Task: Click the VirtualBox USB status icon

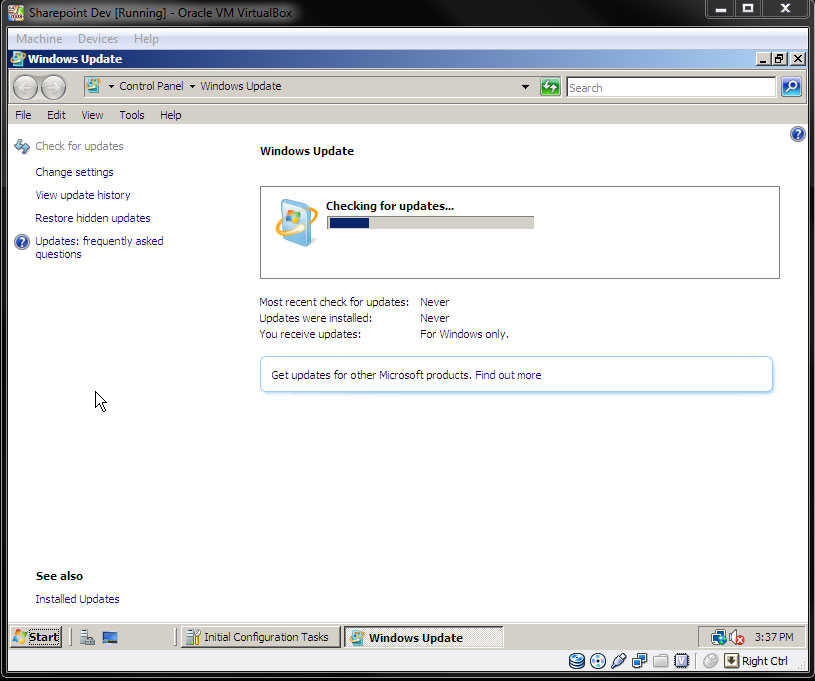Action: pos(619,661)
